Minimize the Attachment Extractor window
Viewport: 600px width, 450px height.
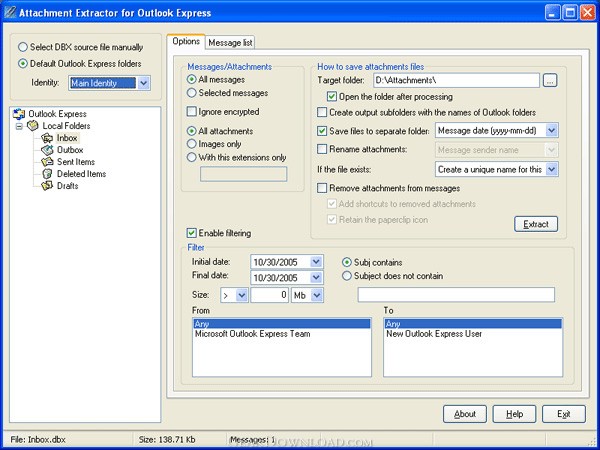[552, 13]
